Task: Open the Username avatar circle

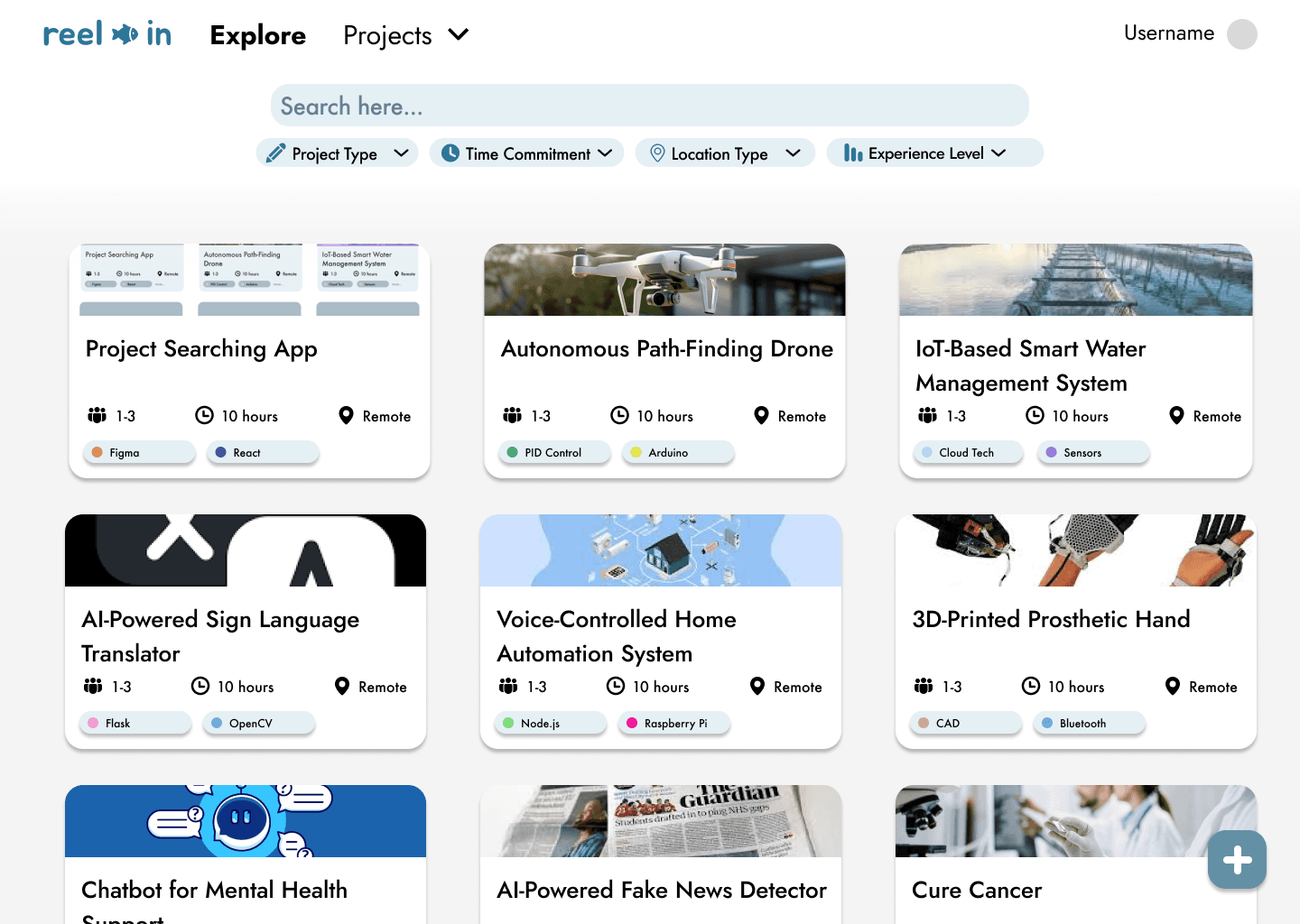Action: 1242,34
